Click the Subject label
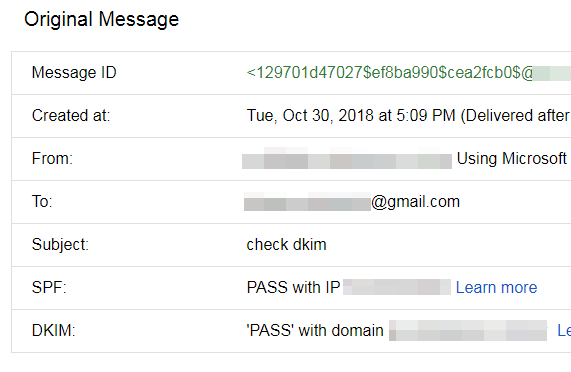This screenshot has height=372, width=571. tap(60, 244)
